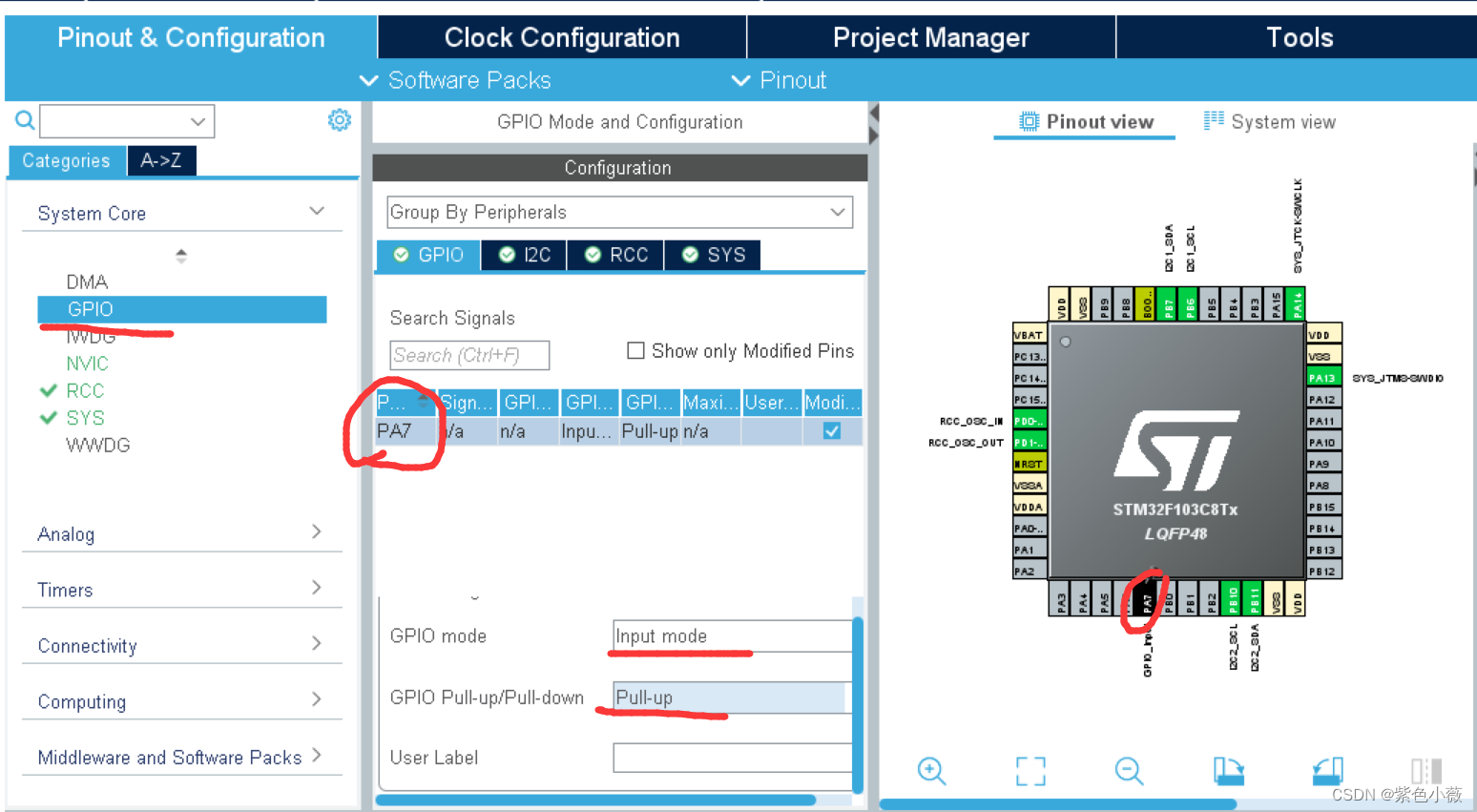The height and width of the screenshot is (812, 1477).
Task: Click the Search Signals input field
Action: (469, 355)
